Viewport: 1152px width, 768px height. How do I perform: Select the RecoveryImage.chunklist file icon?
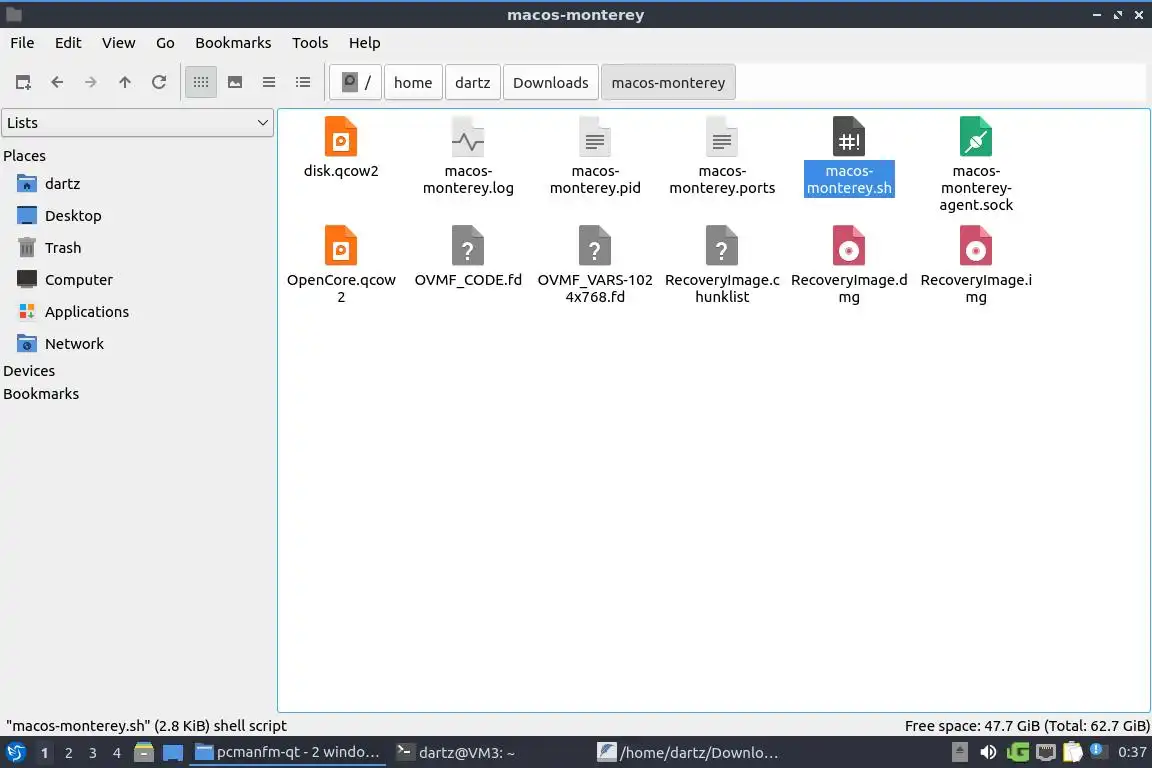(721, 246)
